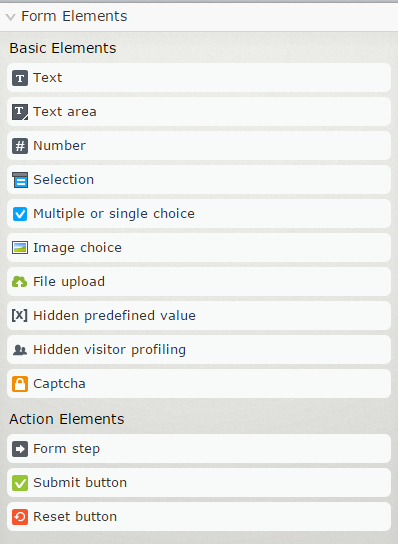Image resolution: width=398 pixels, height=544 pixels.
Task: Click the Form step arrow icon
Action: (x=20, y=449)
